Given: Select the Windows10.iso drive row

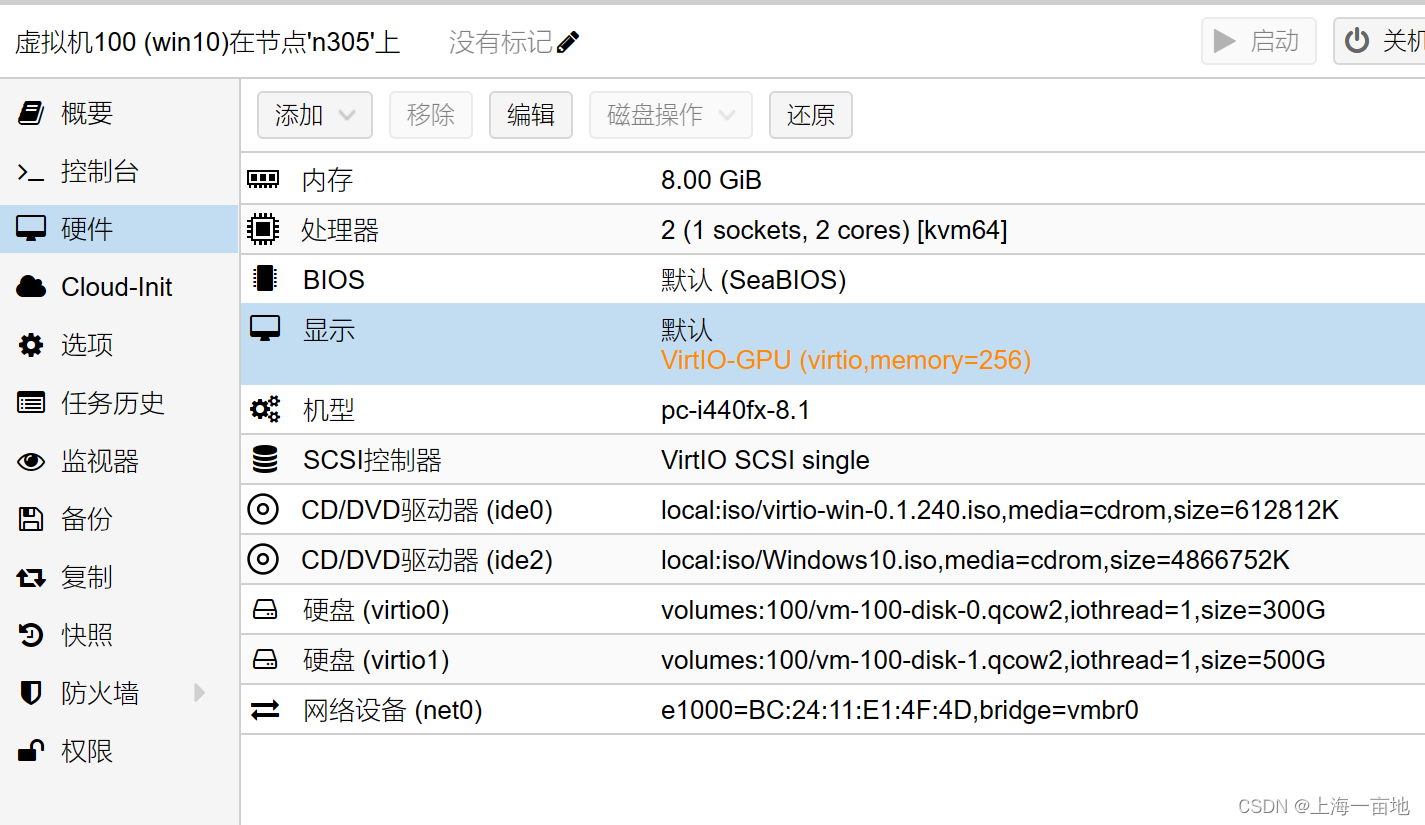Looking at the screenshot, I should (833, 560).
